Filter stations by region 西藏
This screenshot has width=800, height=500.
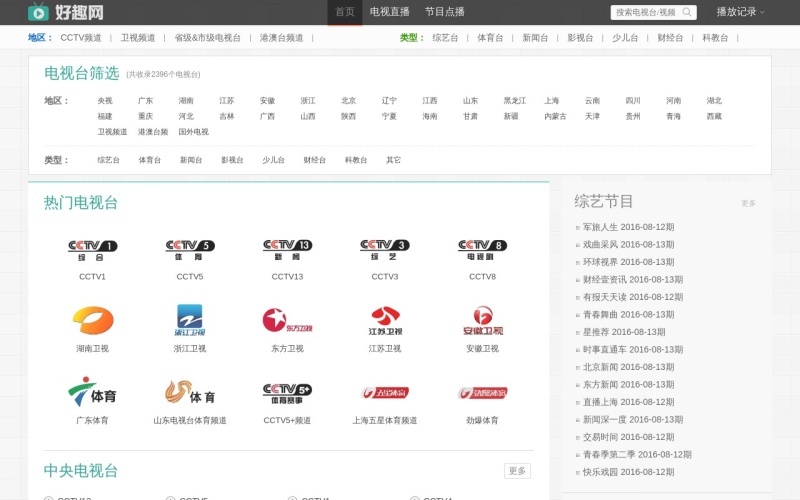click(714, 116)
